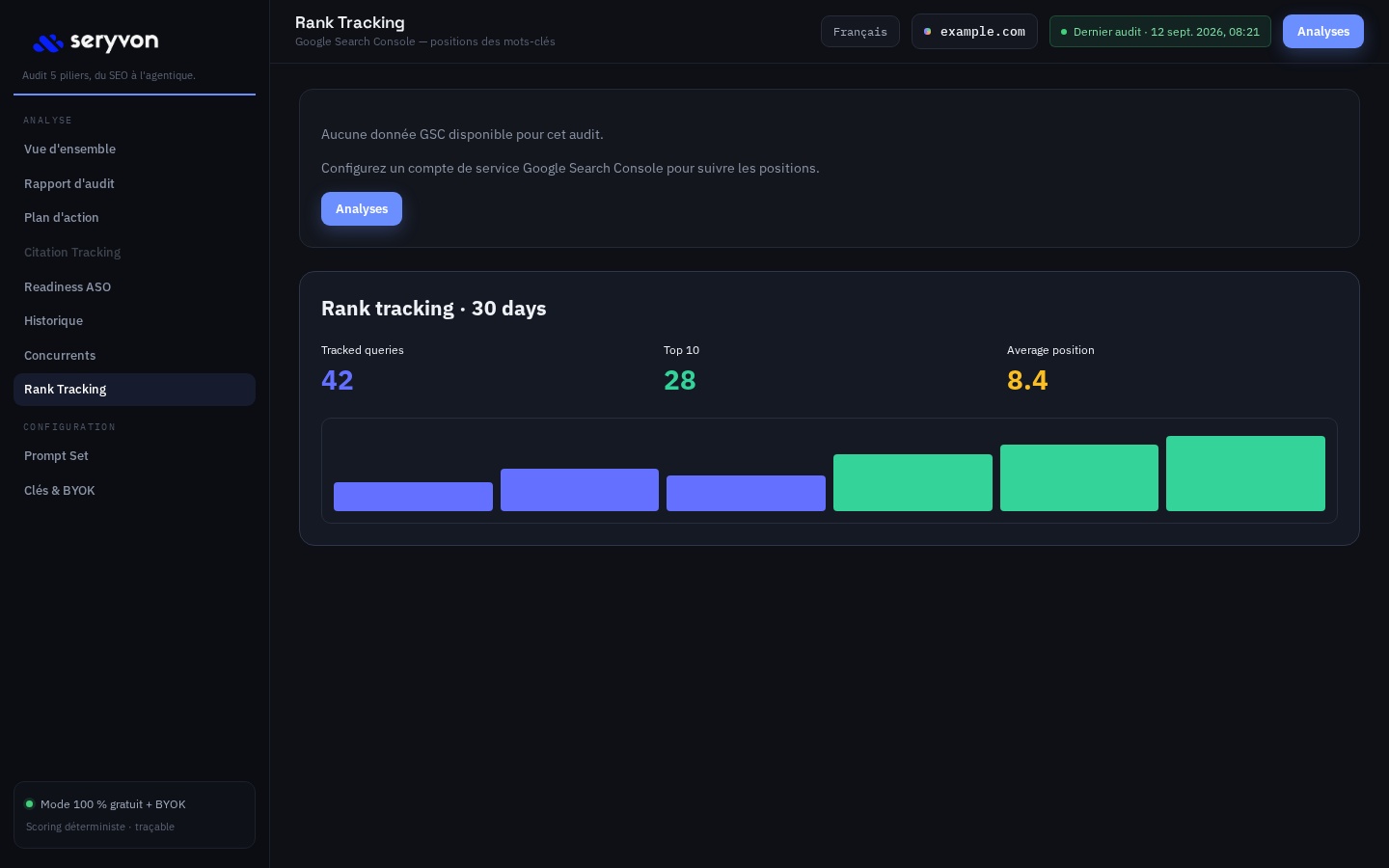Open Clés & BYOK settings
The height and width of the screenshot is (868, 1389).
134,490
